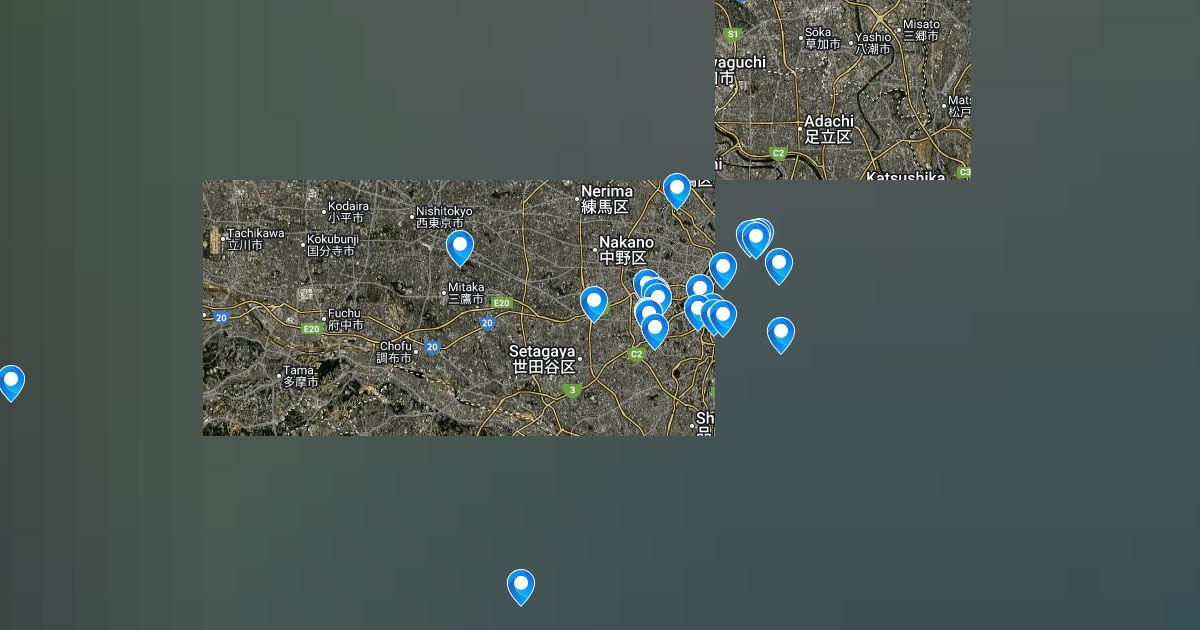The width and height of the screenshot is (1200, 630).
Task: Click the isolated pin at the bottom of the map
Action: [521, 586]
